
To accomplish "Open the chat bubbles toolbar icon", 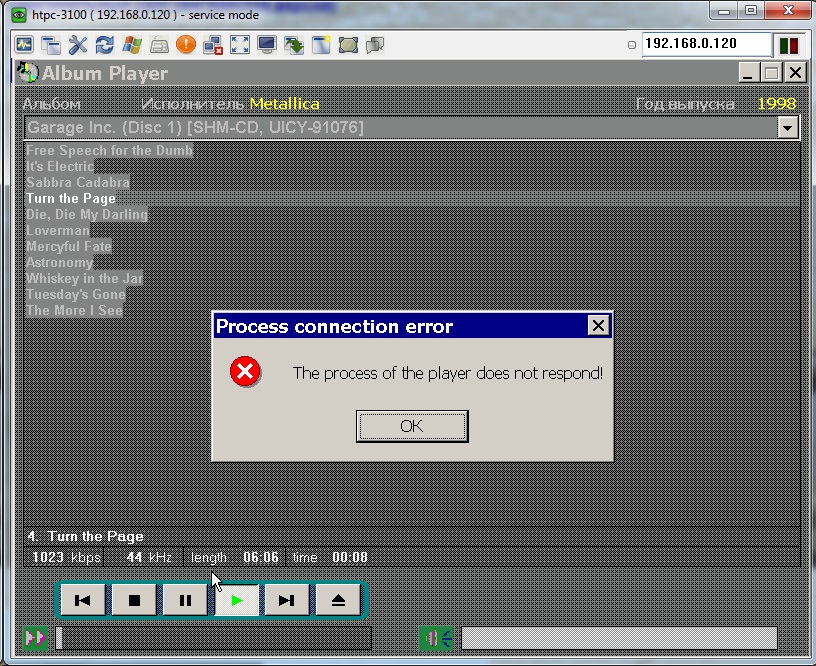I will (x=375, y=45).
